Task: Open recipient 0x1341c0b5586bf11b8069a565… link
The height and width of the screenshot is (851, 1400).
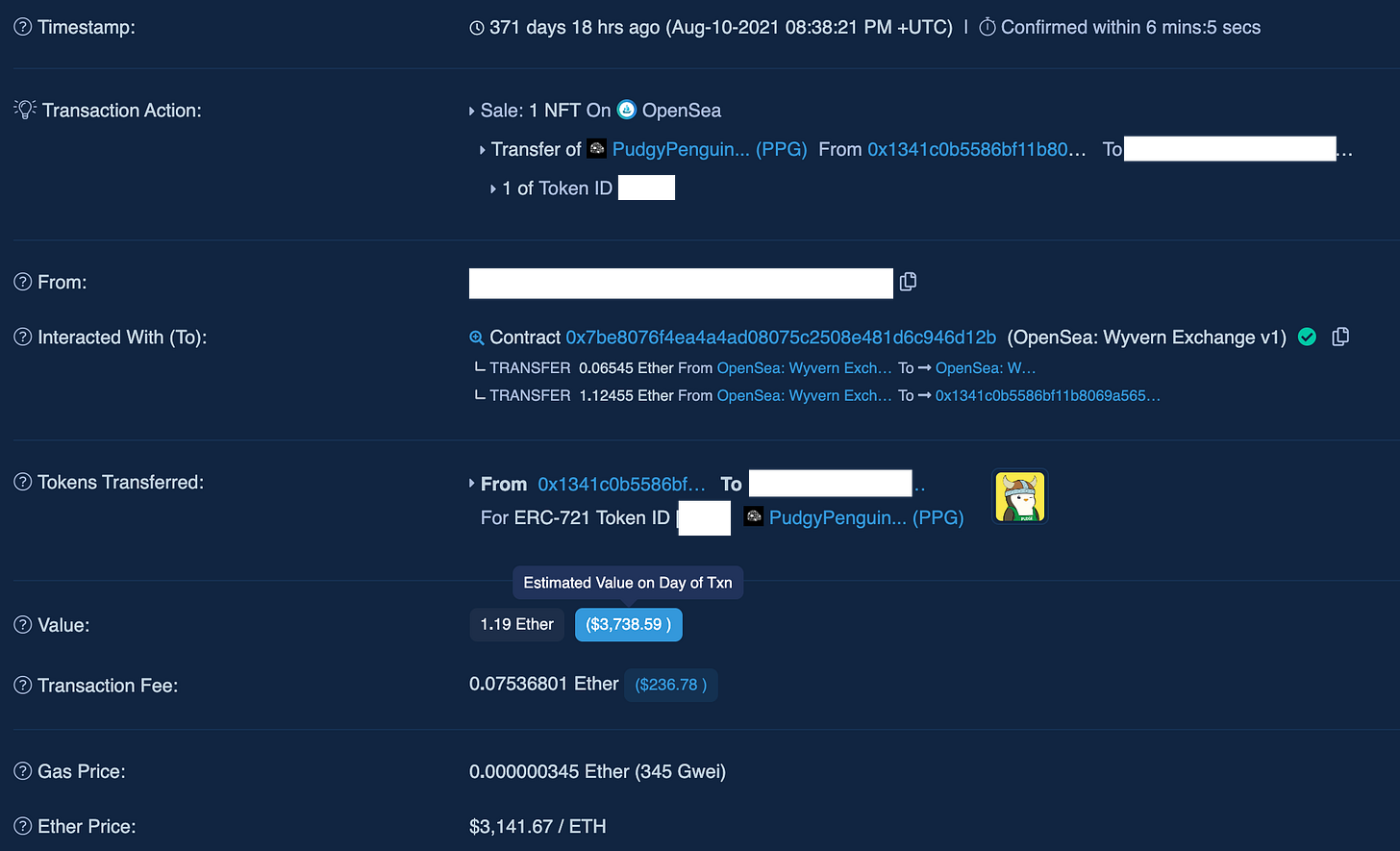Action: [1048, 395]
